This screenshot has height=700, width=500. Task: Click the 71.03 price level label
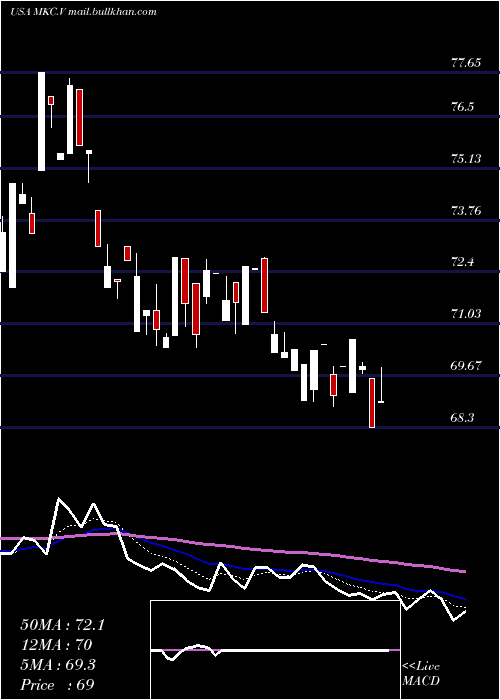tap(466, 314)
